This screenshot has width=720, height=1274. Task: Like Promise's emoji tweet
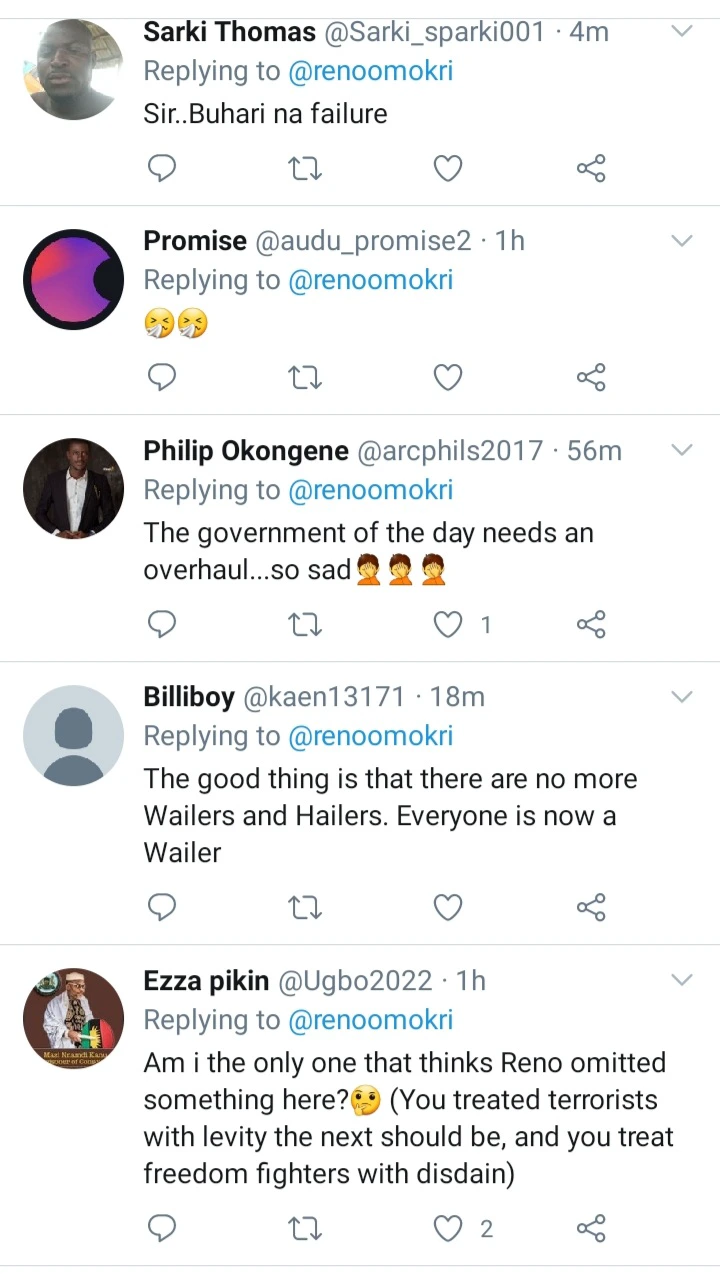(447, 378)
